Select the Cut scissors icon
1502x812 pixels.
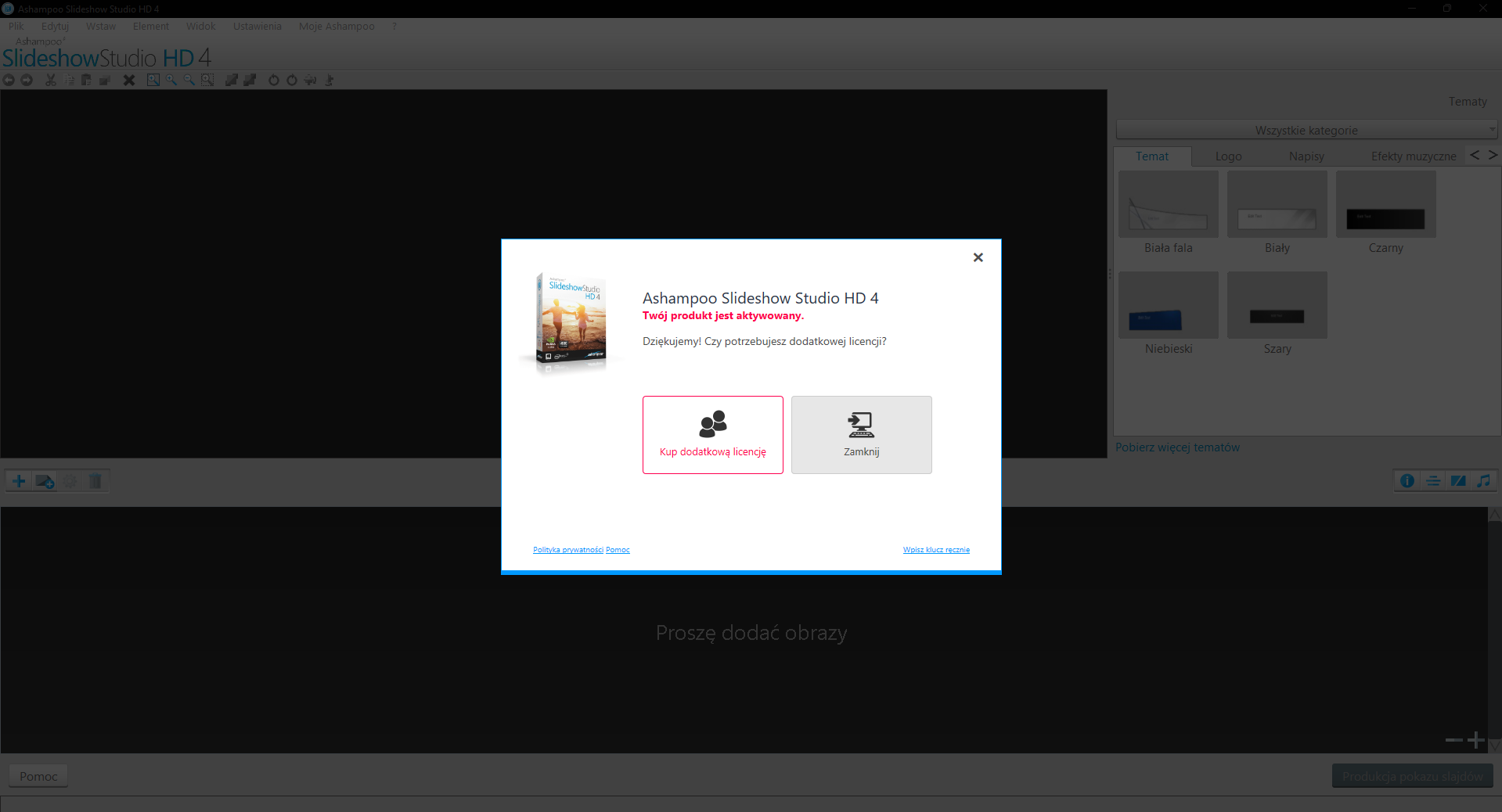tap(51, 80)
